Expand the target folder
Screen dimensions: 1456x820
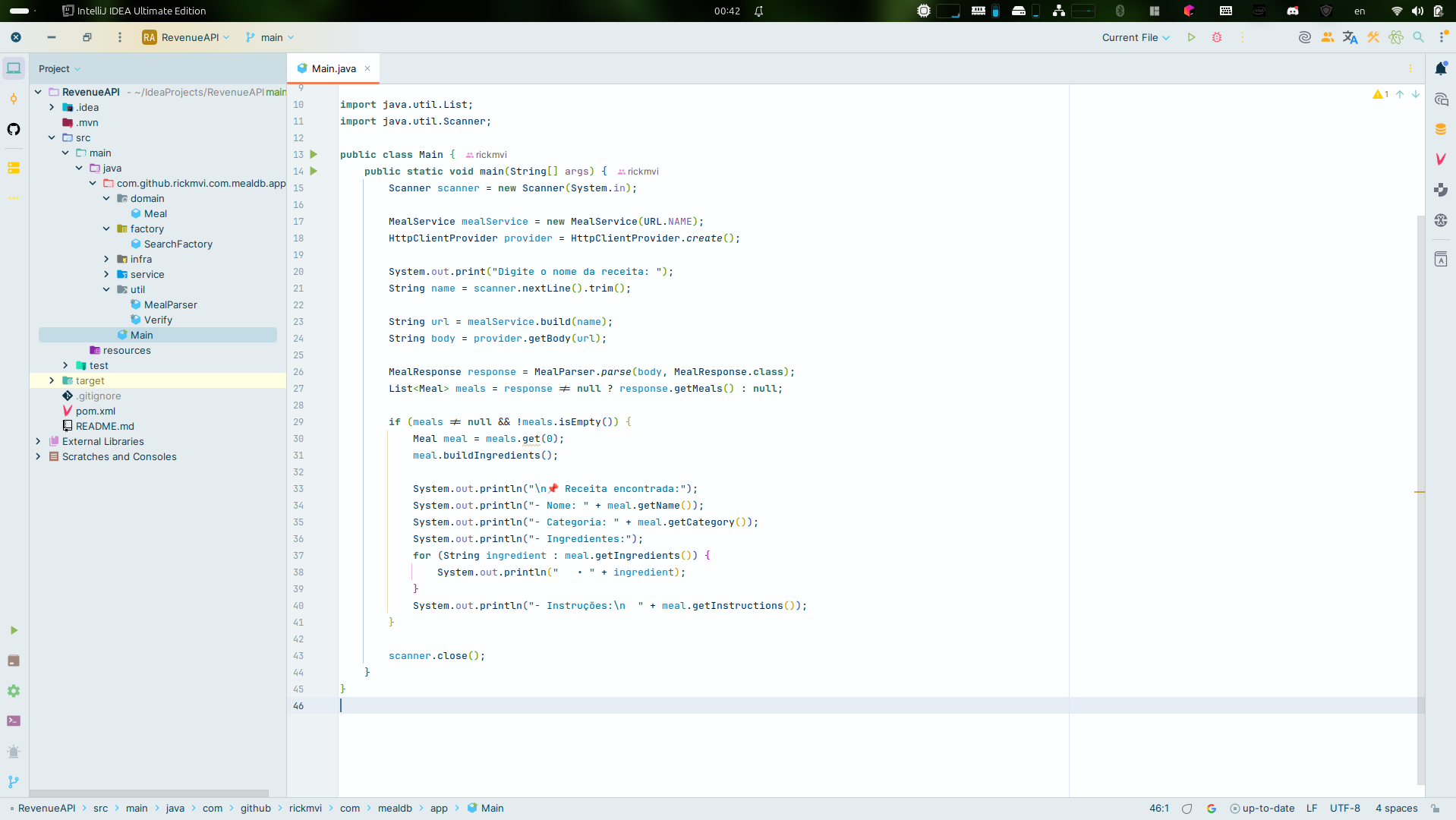point(52,380)
